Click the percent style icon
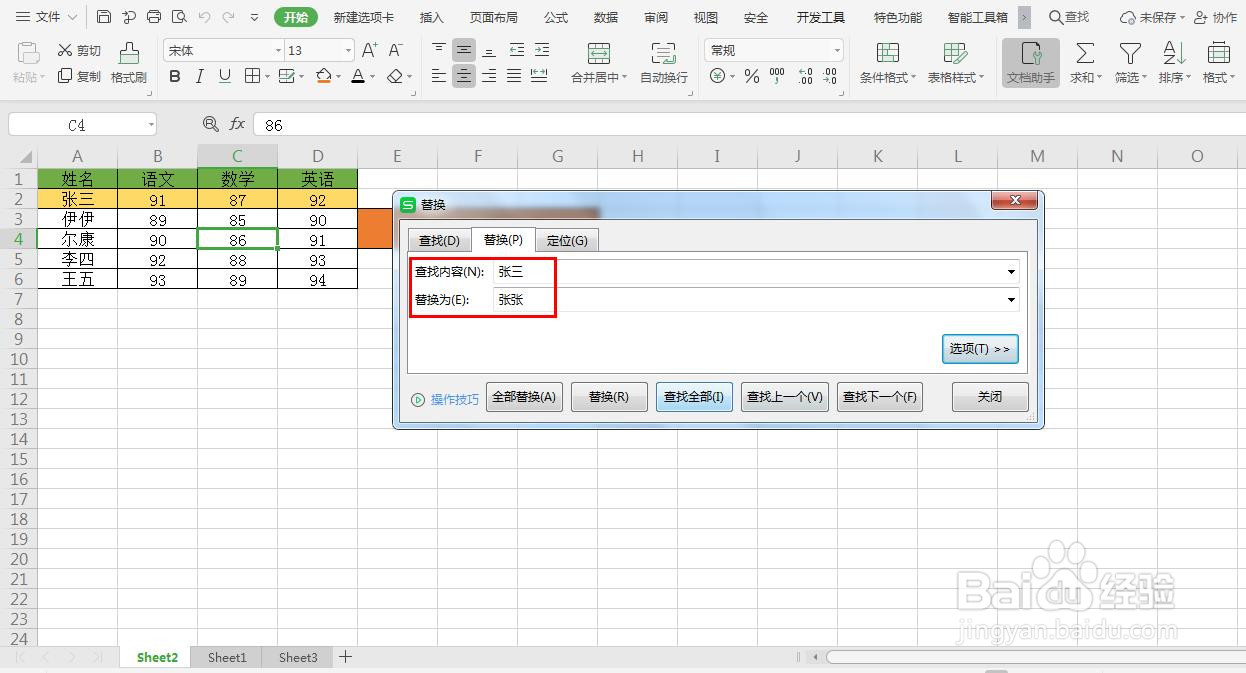 pos(752,76)
